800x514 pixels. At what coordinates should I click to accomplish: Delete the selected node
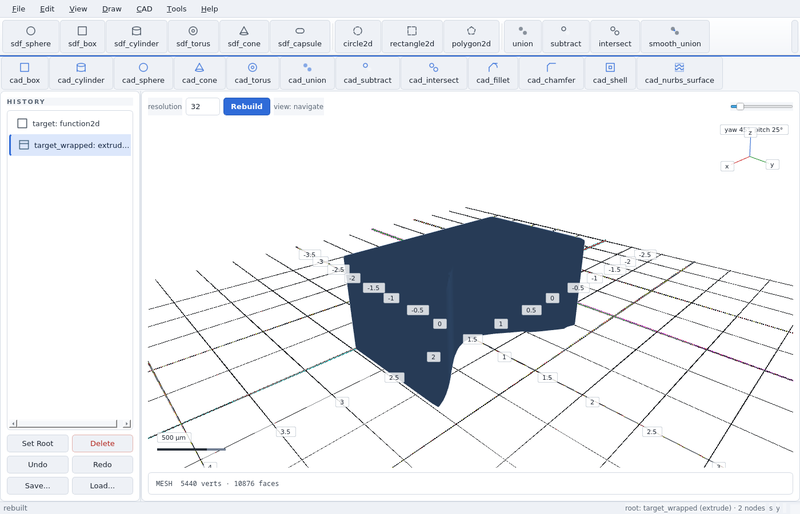point(102,443)
